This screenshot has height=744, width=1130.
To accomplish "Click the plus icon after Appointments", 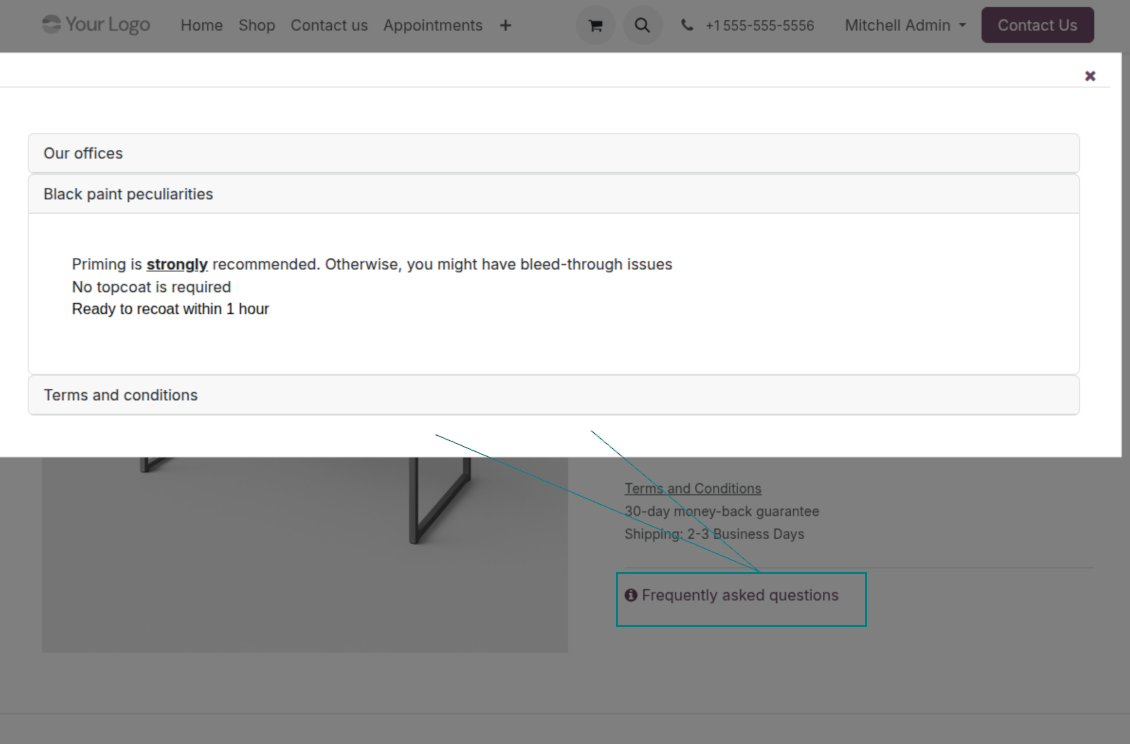I will coord(505,26).
